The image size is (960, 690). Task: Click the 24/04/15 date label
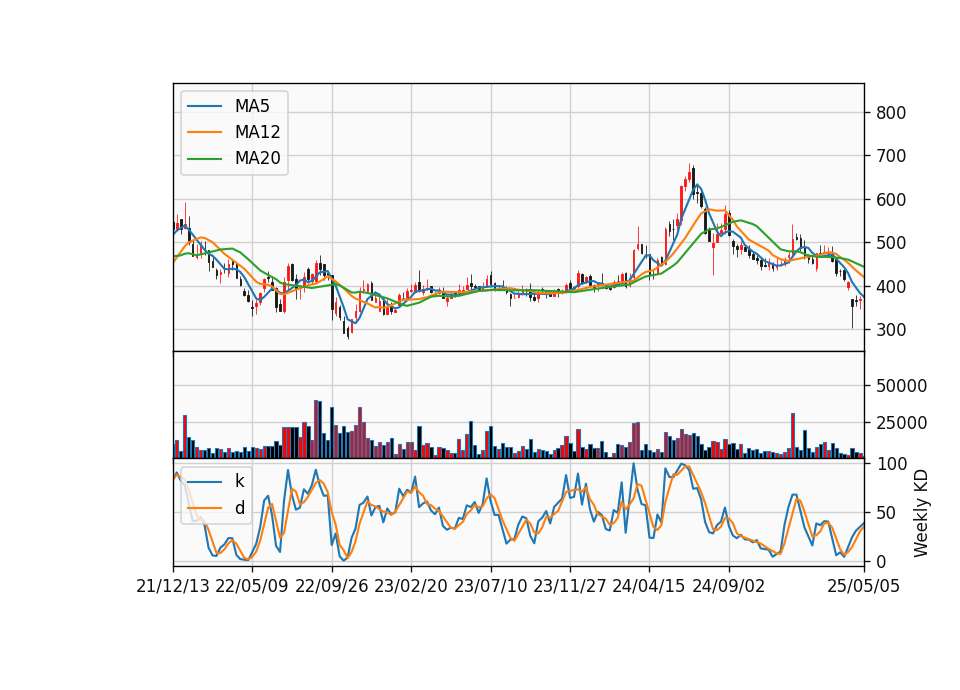(649, 587)
